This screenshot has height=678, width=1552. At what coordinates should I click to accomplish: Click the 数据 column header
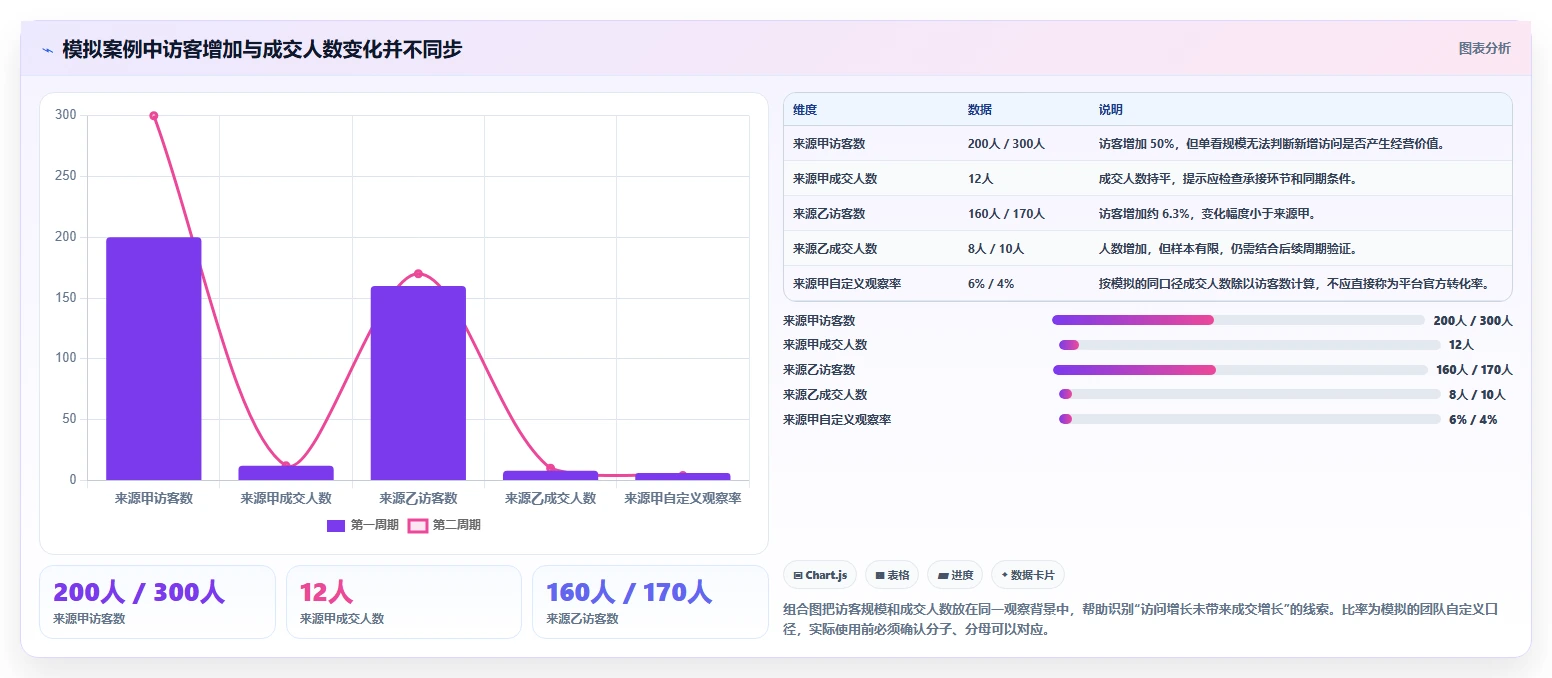tap(980, 110)
